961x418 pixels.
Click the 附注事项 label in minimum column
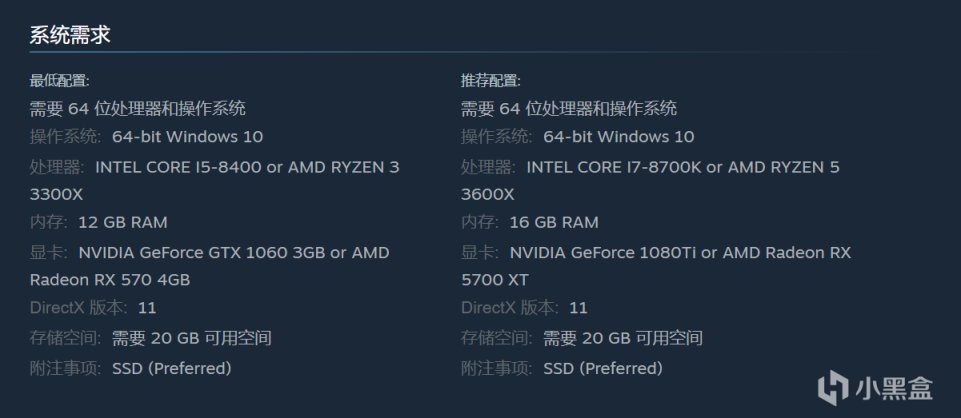66,368
